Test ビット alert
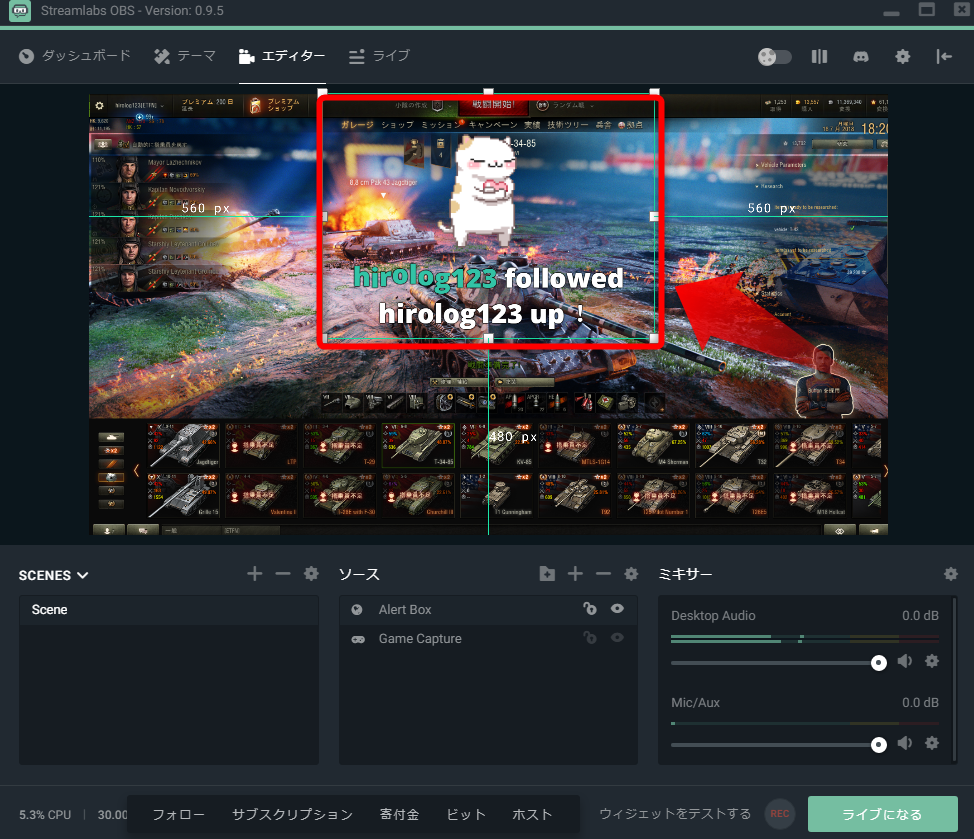 [x=465, y=815]
